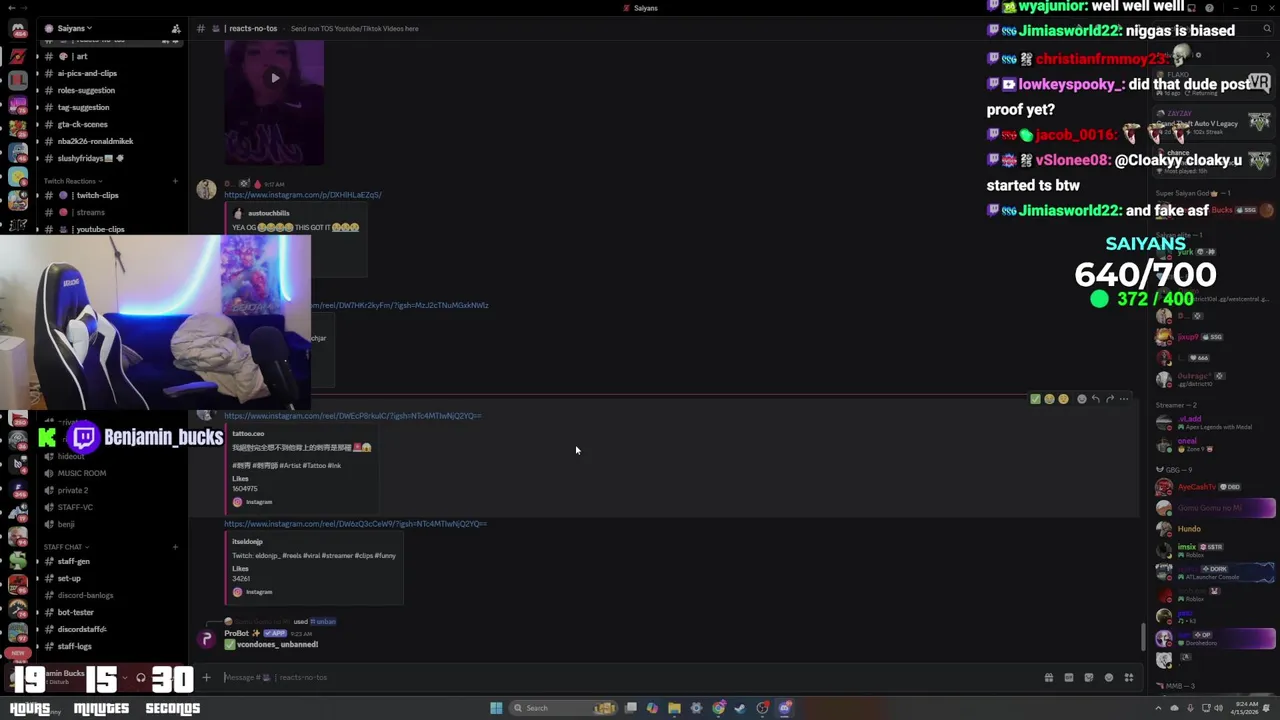1280x720 pixels.
Task: Add the laughing emoji quick reaction
Action: click(1049, 399)
